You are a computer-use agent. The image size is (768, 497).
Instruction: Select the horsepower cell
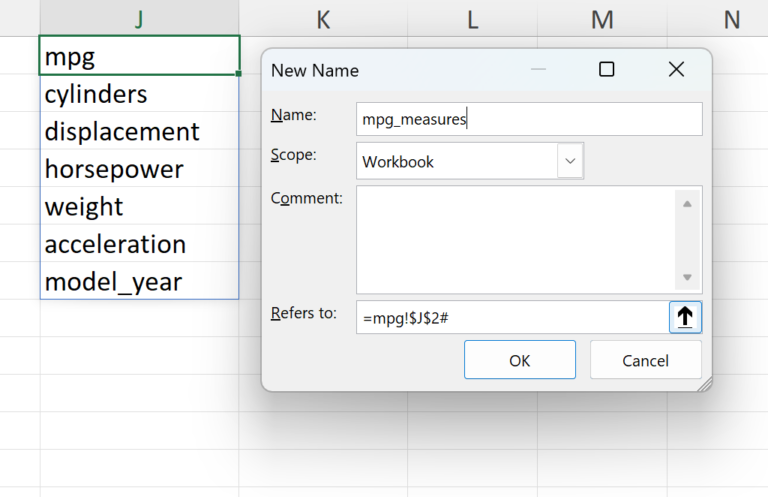pyautogui.click(x=139, y=169)
